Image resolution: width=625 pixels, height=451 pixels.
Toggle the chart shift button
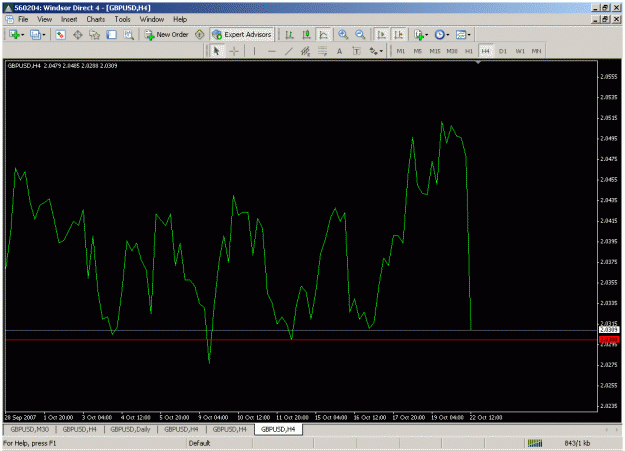tap(398, 35)
